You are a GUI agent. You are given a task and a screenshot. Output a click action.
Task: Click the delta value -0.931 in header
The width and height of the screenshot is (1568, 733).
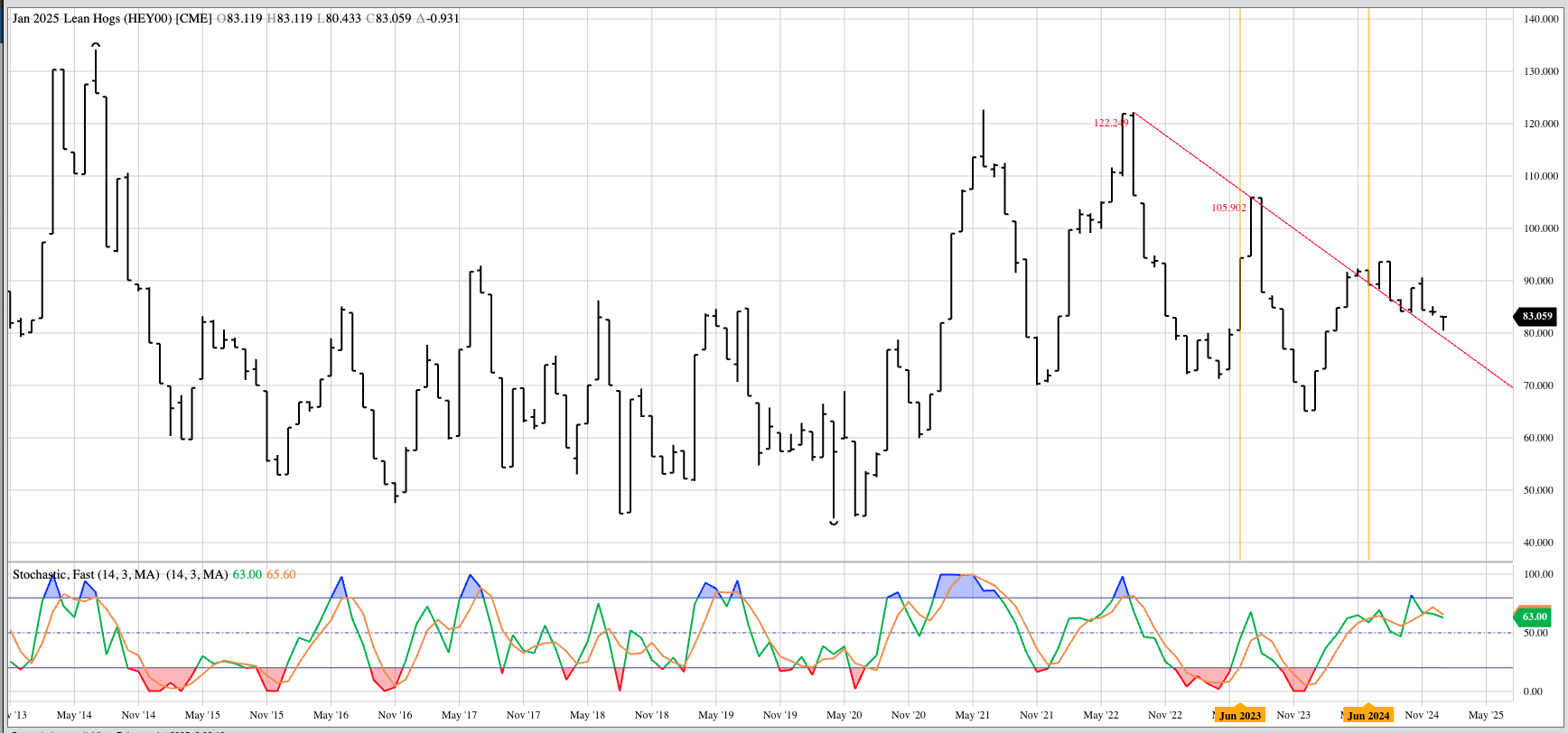443,18
